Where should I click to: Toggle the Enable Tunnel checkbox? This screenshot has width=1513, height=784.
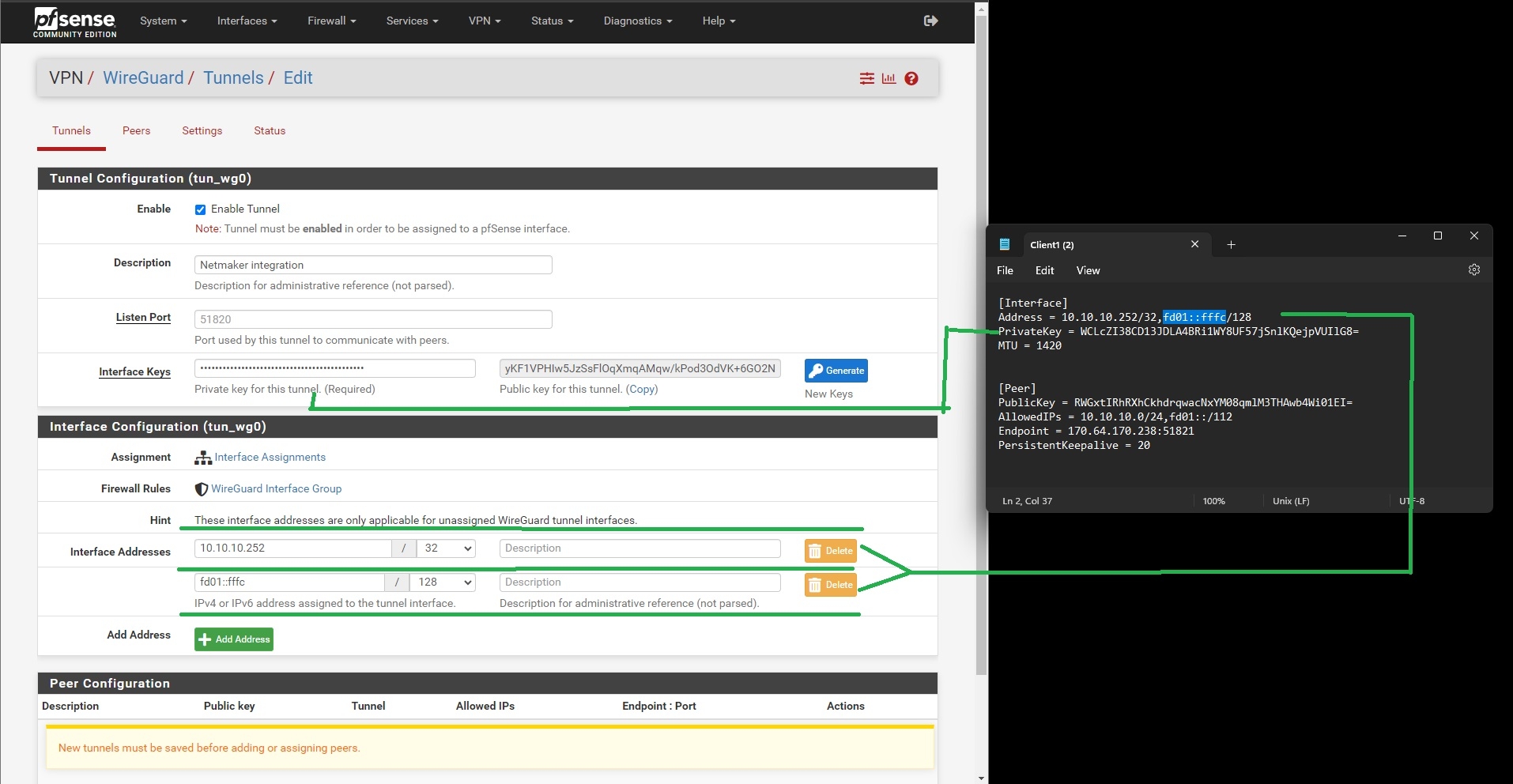click(x=201, y=209)
